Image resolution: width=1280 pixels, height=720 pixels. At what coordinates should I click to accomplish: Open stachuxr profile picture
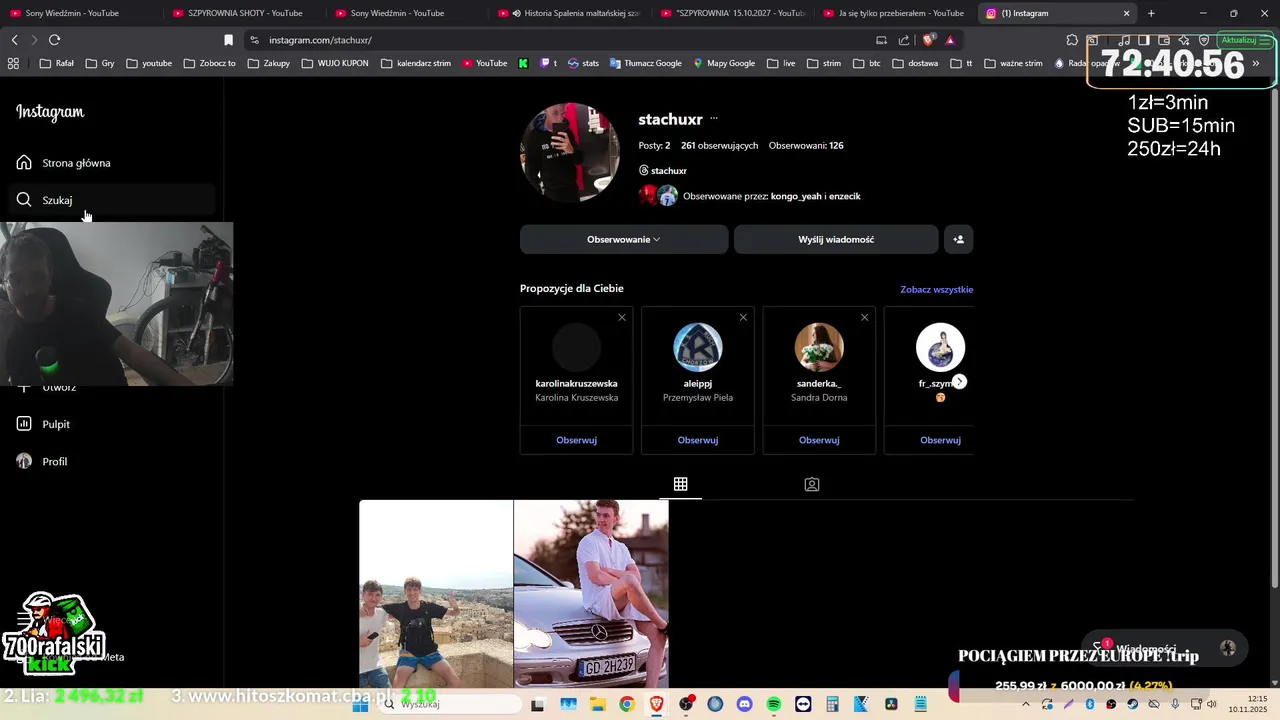pos(570,152)
